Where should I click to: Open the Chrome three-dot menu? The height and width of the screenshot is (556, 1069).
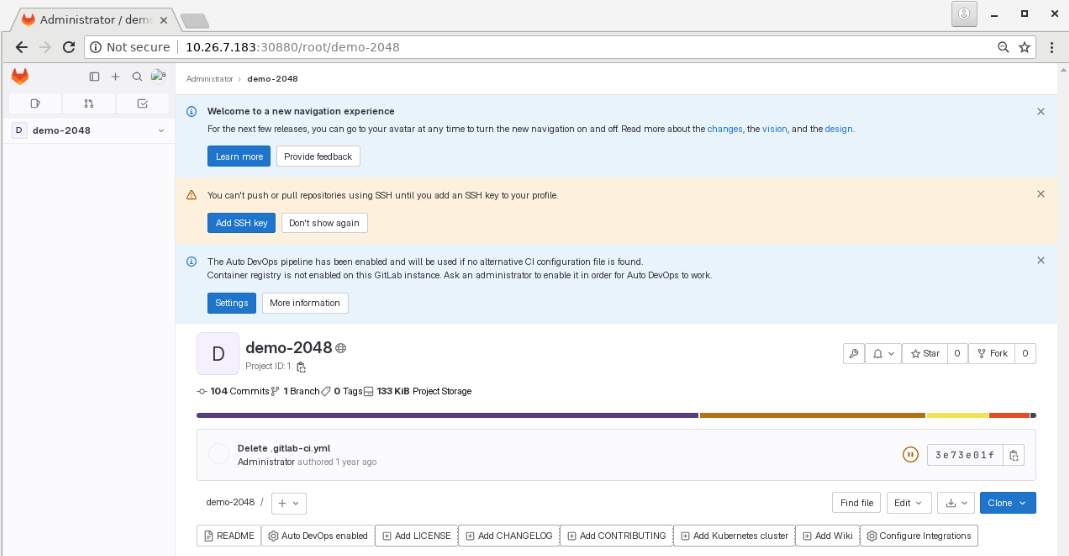[x=1052, y=47]
